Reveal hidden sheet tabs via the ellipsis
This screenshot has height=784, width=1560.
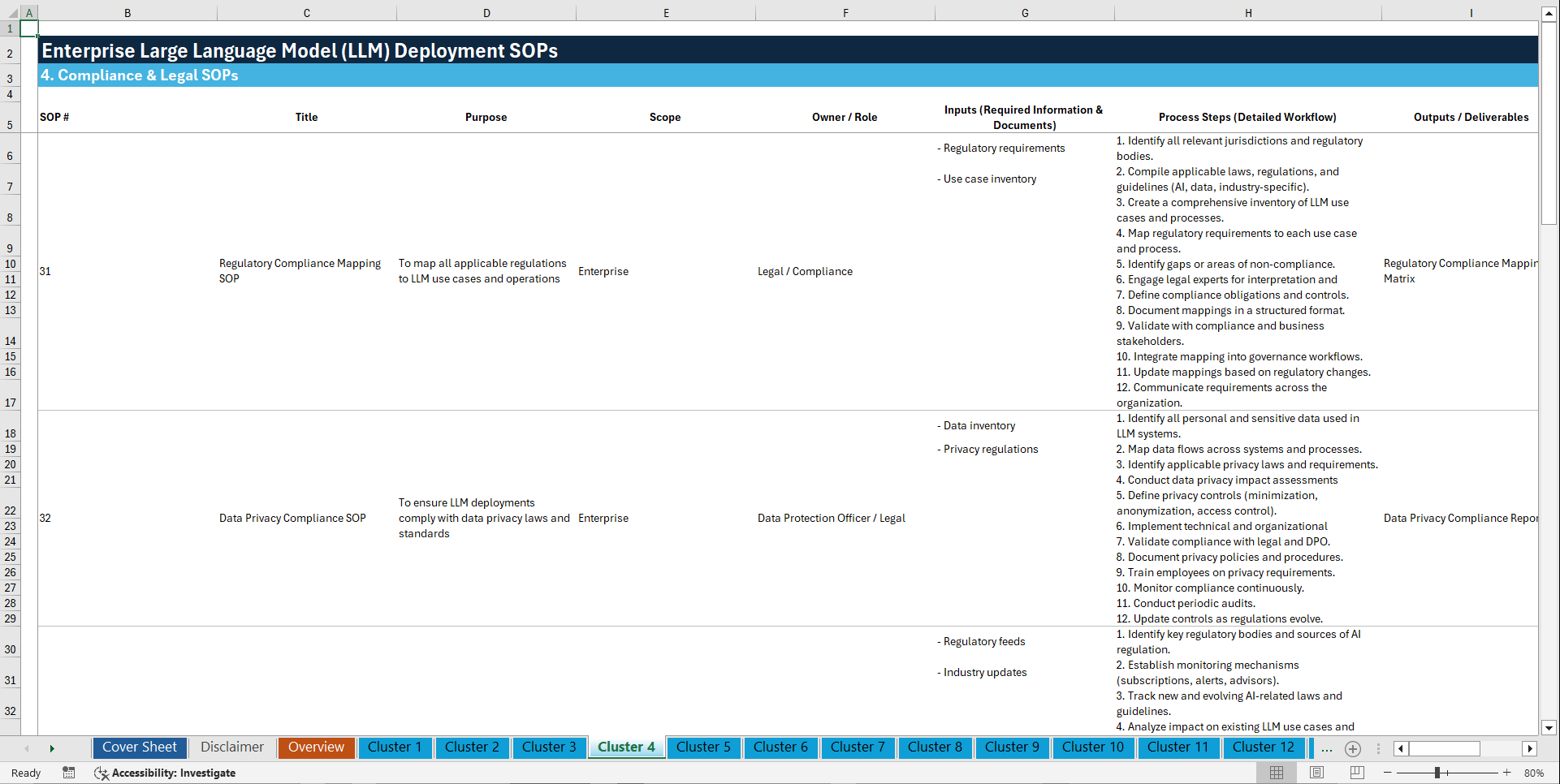[1326, 748]
